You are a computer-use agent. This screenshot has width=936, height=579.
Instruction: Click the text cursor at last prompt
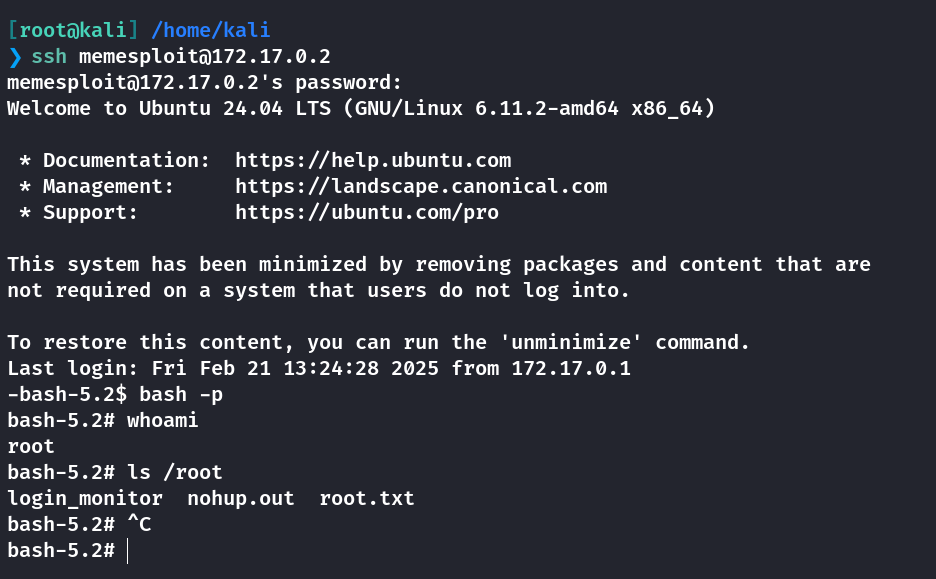click(x=128, y=550)
